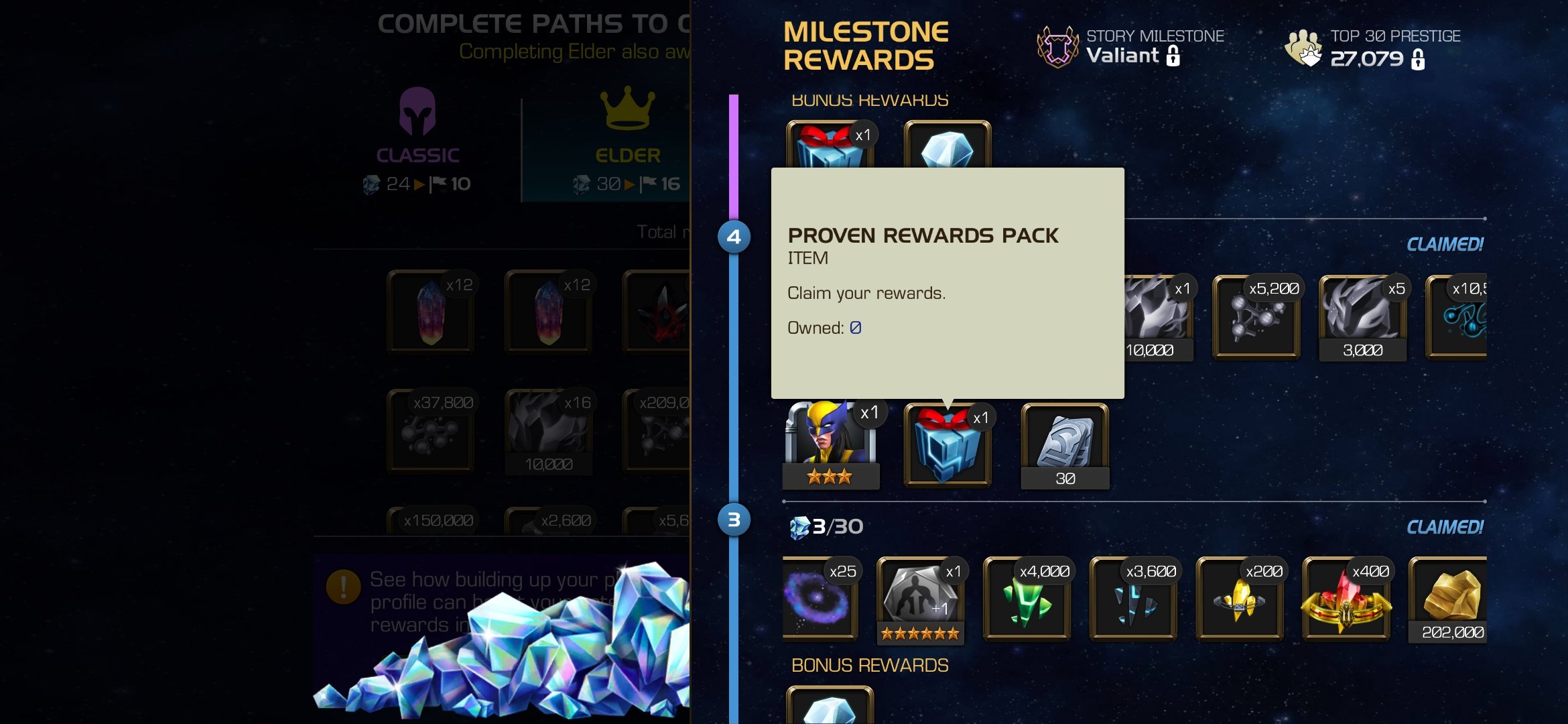Switch to the Elder difficulty tab
1568x724 pixels.
tap(627, 142)
